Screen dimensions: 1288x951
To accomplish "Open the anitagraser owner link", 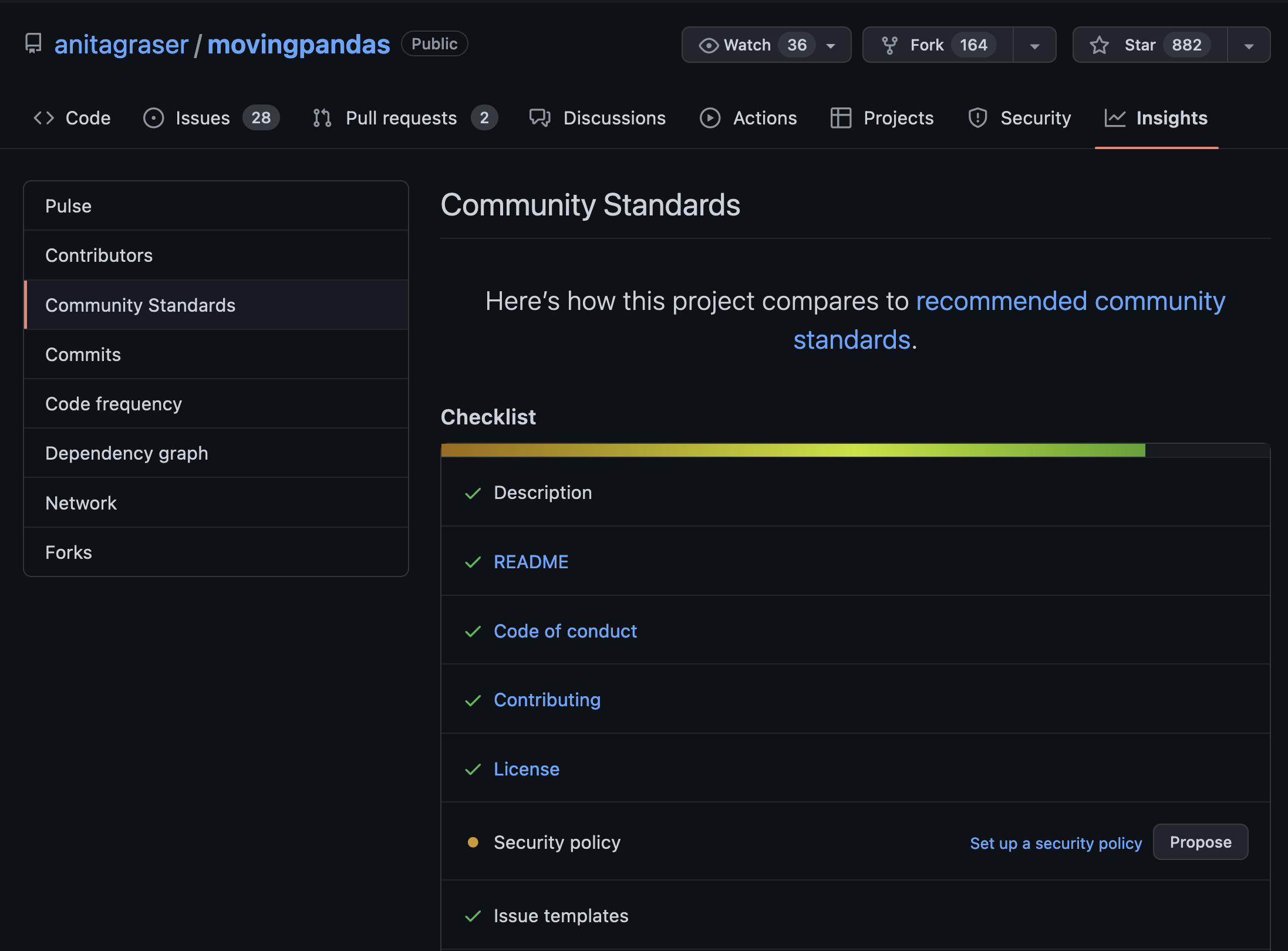I will (122, 45).
